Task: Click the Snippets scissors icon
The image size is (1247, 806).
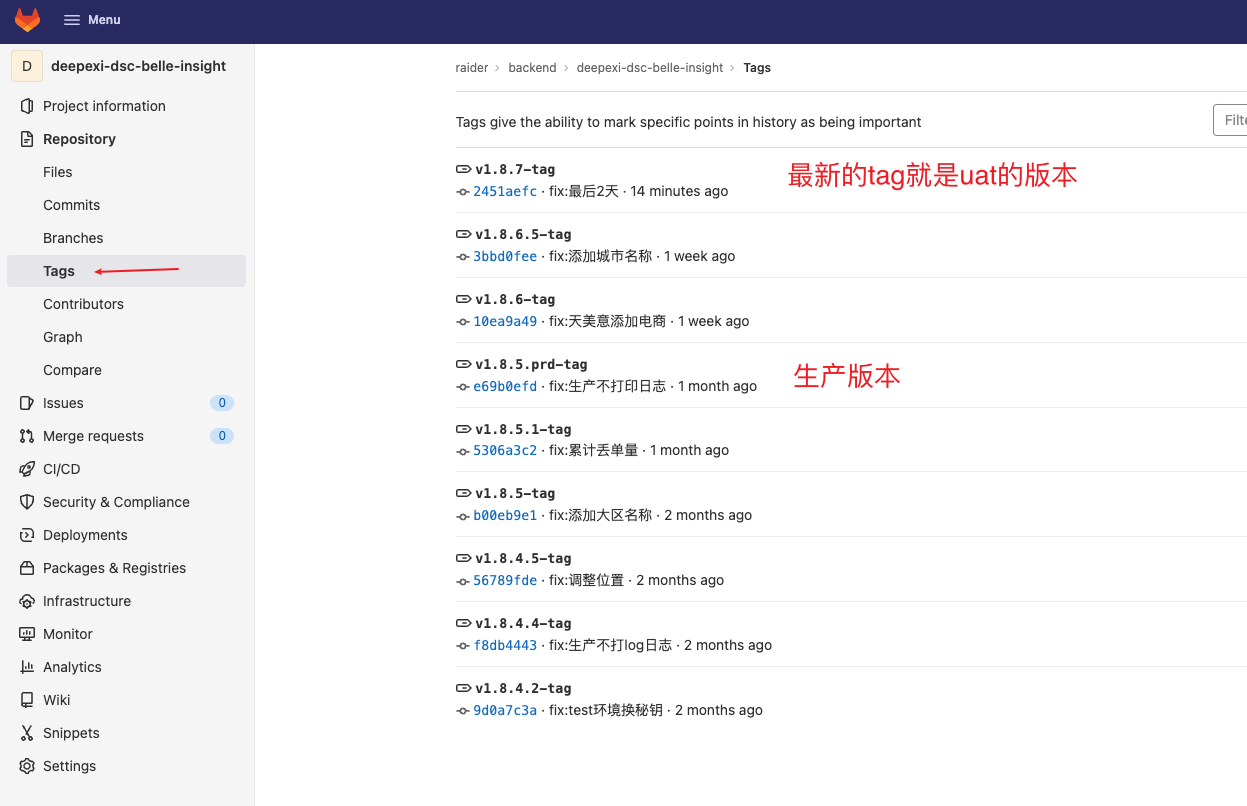Action: click(x=27, y=733)
